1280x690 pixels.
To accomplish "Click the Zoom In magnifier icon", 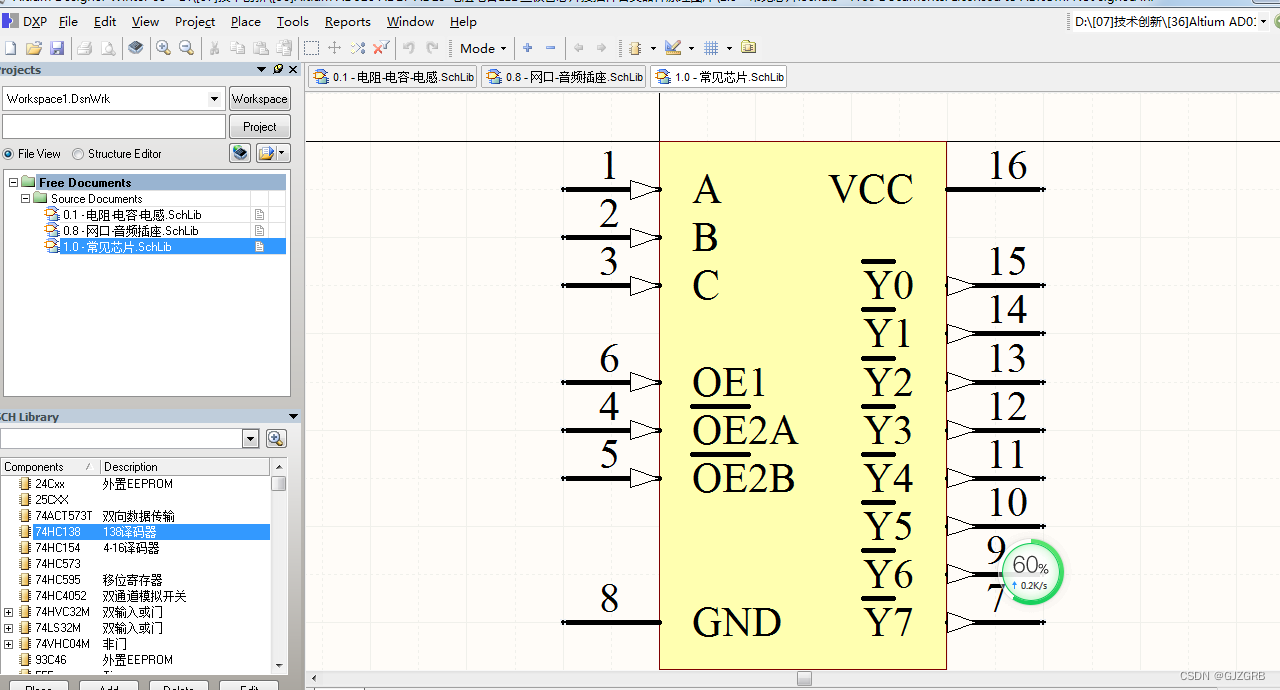I will pos(163,48).
